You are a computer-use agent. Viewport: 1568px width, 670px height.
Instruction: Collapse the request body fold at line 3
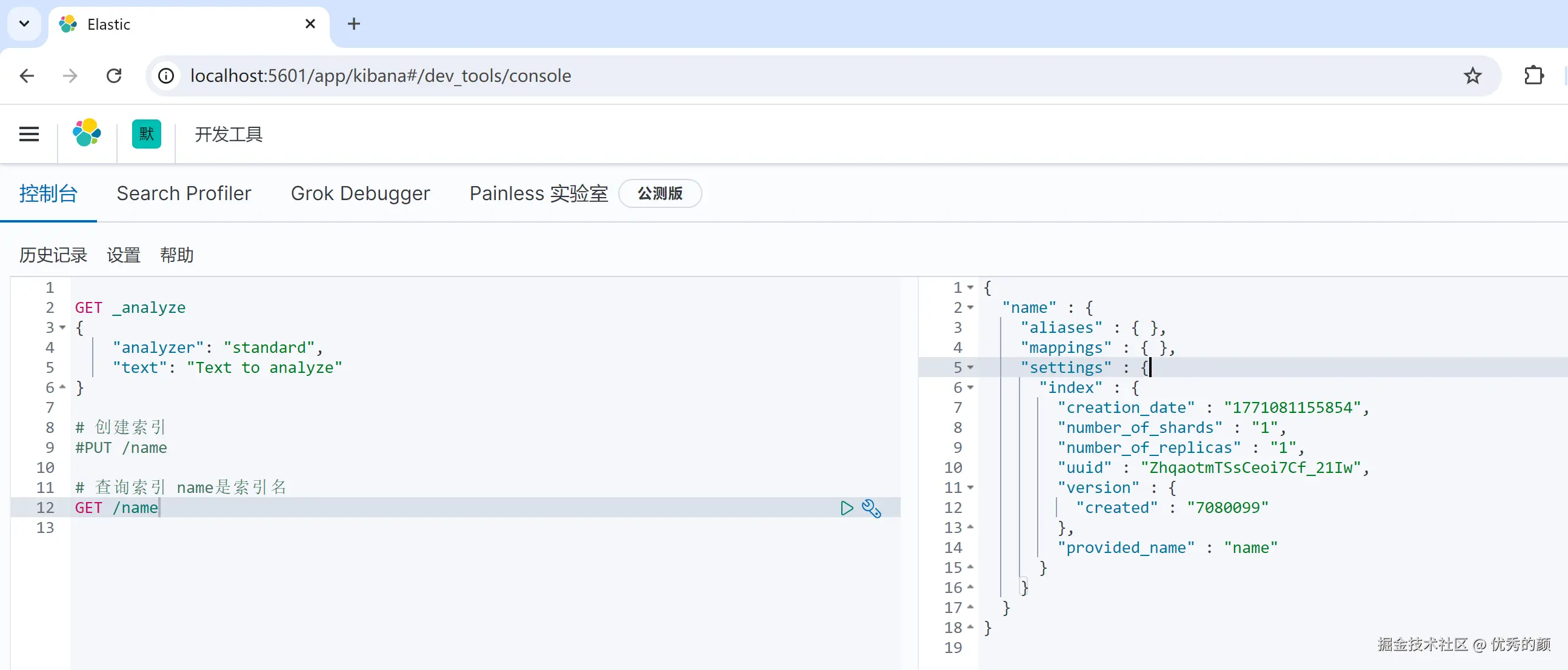point(62,327)
